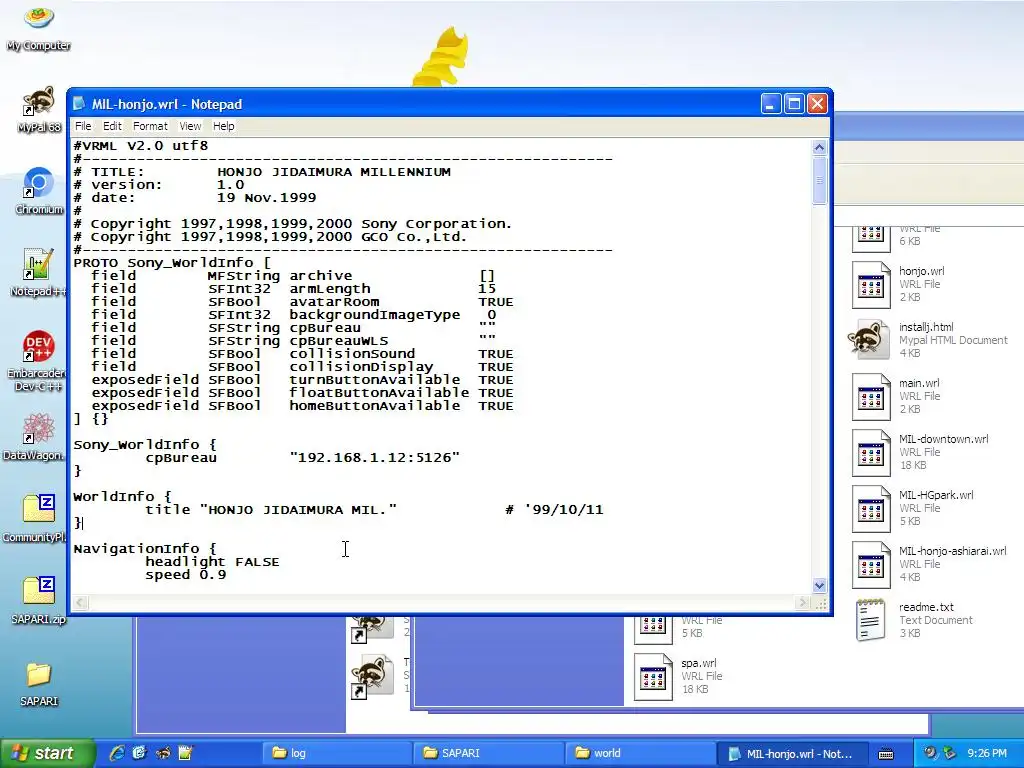The height and width of the screenshot is (768, 1024).
Task: Launch MyPal 68 browser shortcut
Action: pos(39,101)
